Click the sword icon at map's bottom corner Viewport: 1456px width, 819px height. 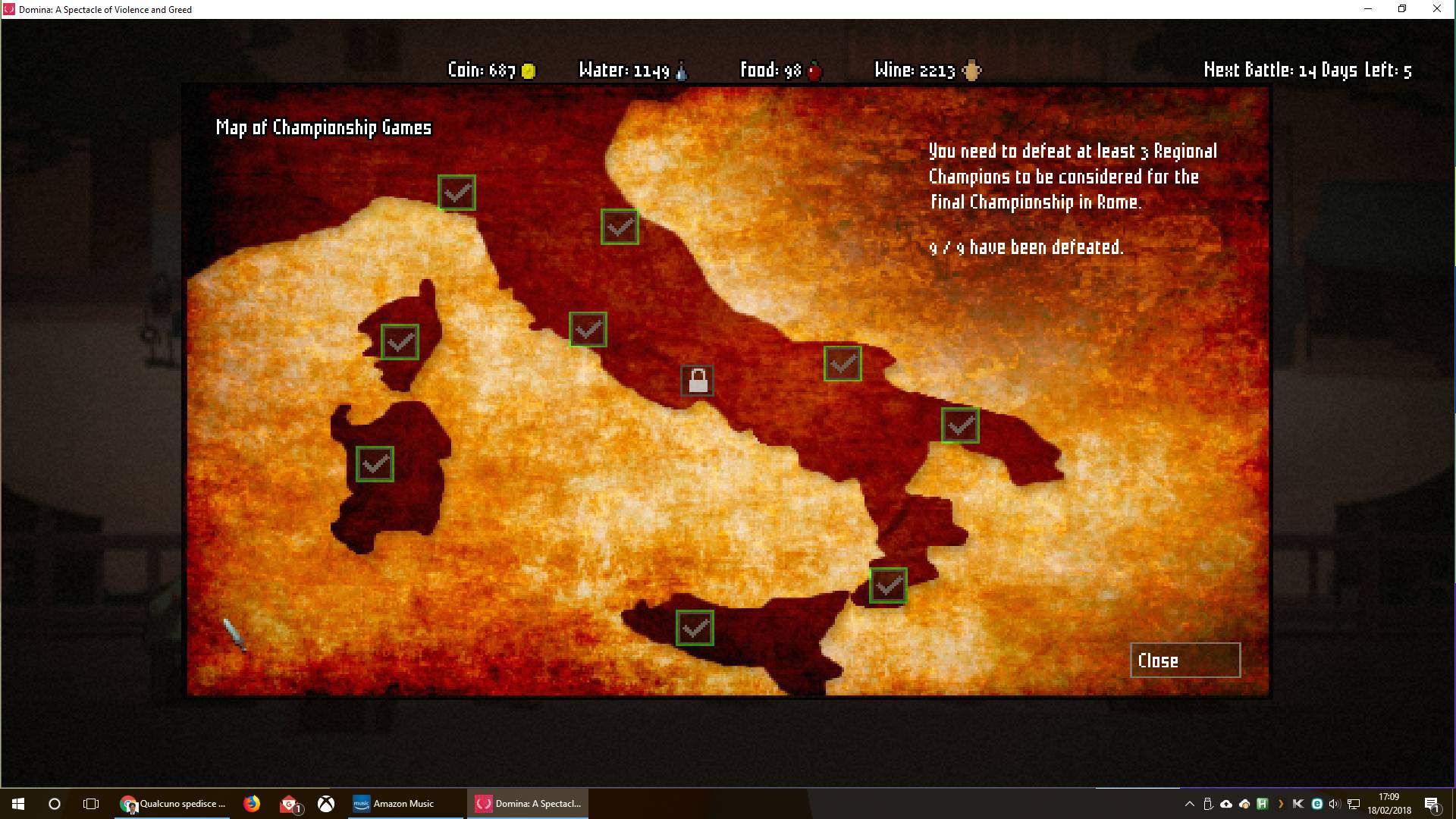click(x=234, y=638)
